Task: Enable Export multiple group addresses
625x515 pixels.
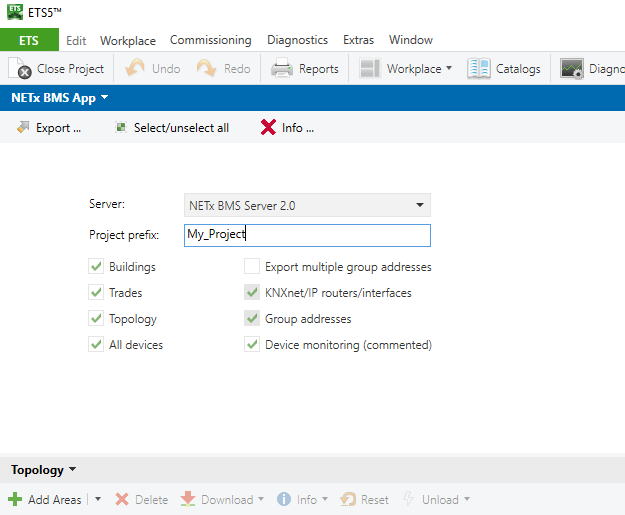Action: coord(252,266)
